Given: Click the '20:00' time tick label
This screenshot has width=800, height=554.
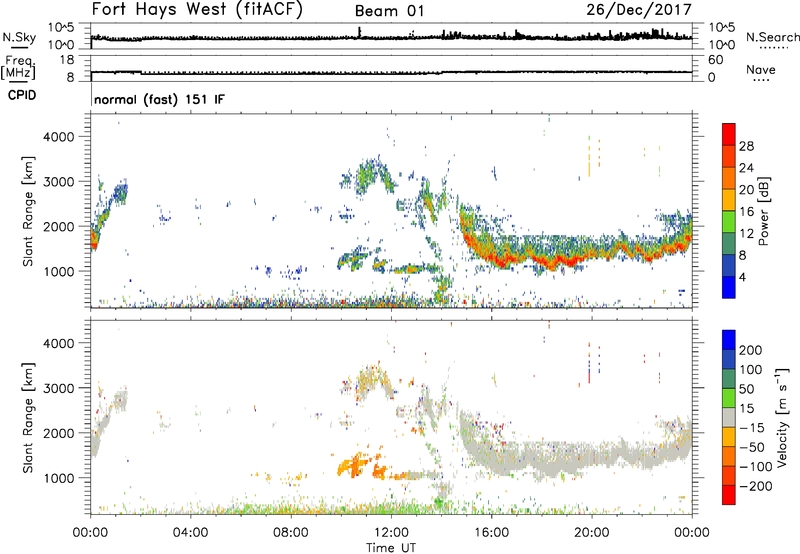Looking at the screenshot, I should pos(591,533).
